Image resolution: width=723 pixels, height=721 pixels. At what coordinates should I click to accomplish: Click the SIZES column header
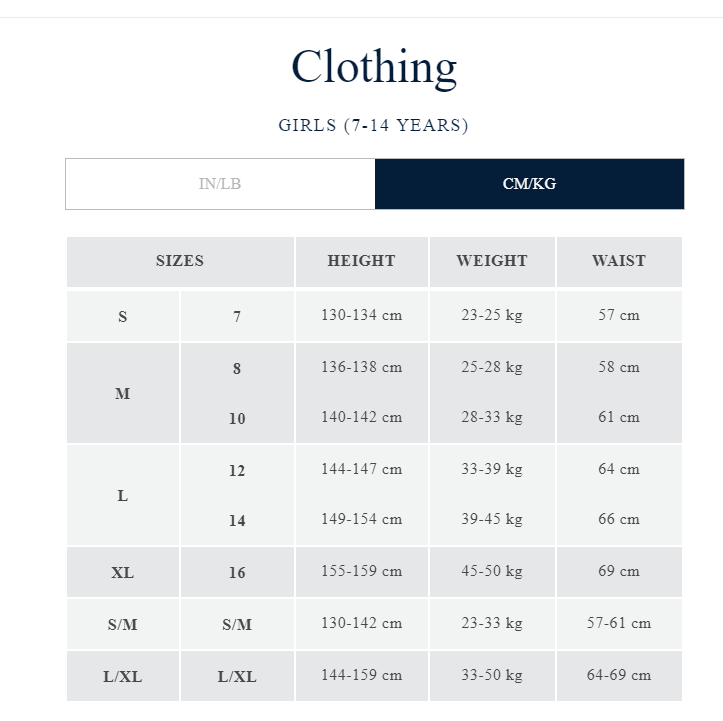(180, 261)
